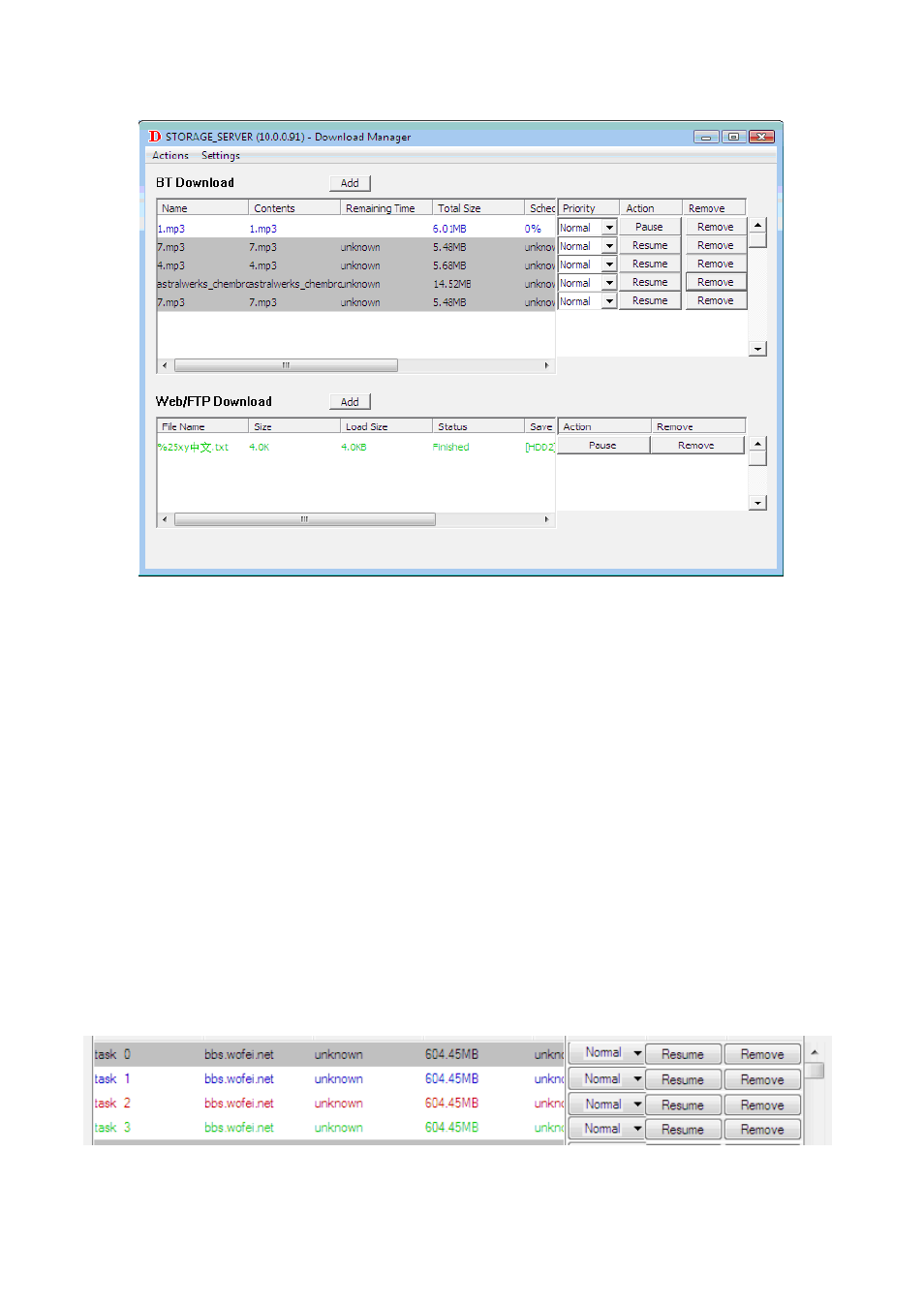This screenshot has height=1308, width=924.
Task: Click left arrow of BT horizontal scrollbar
Action: pos(165,365)
